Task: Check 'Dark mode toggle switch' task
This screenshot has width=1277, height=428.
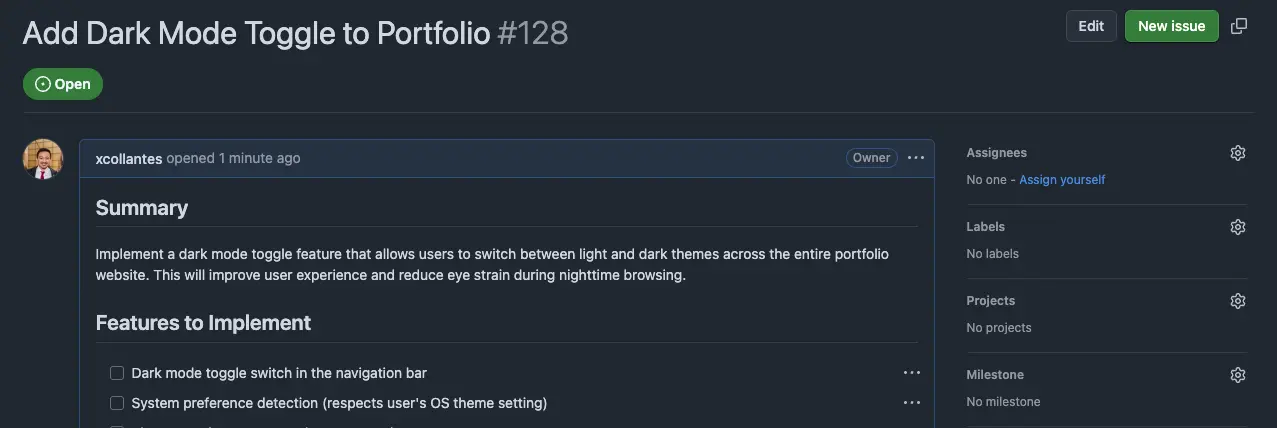Action: 117,373
